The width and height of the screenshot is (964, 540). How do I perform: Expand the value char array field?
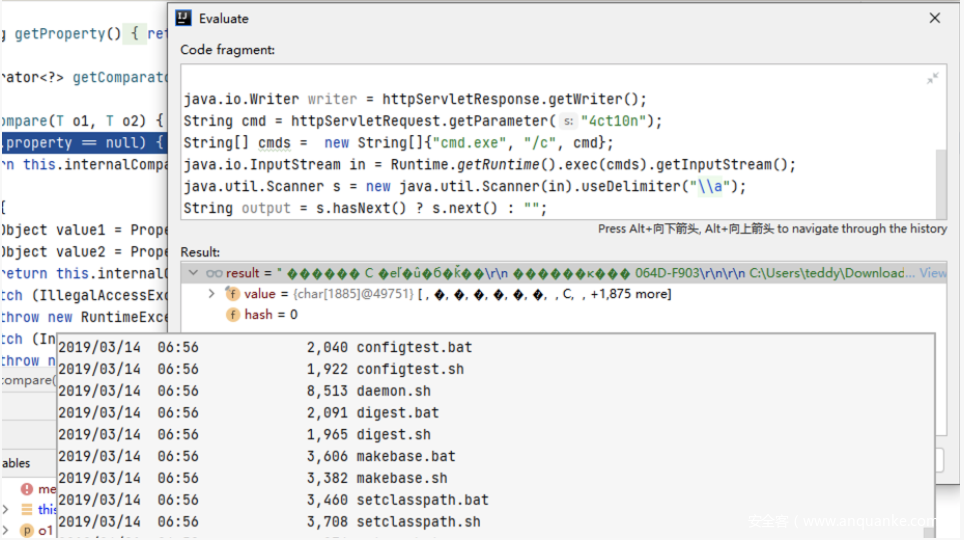click(211, 294)
